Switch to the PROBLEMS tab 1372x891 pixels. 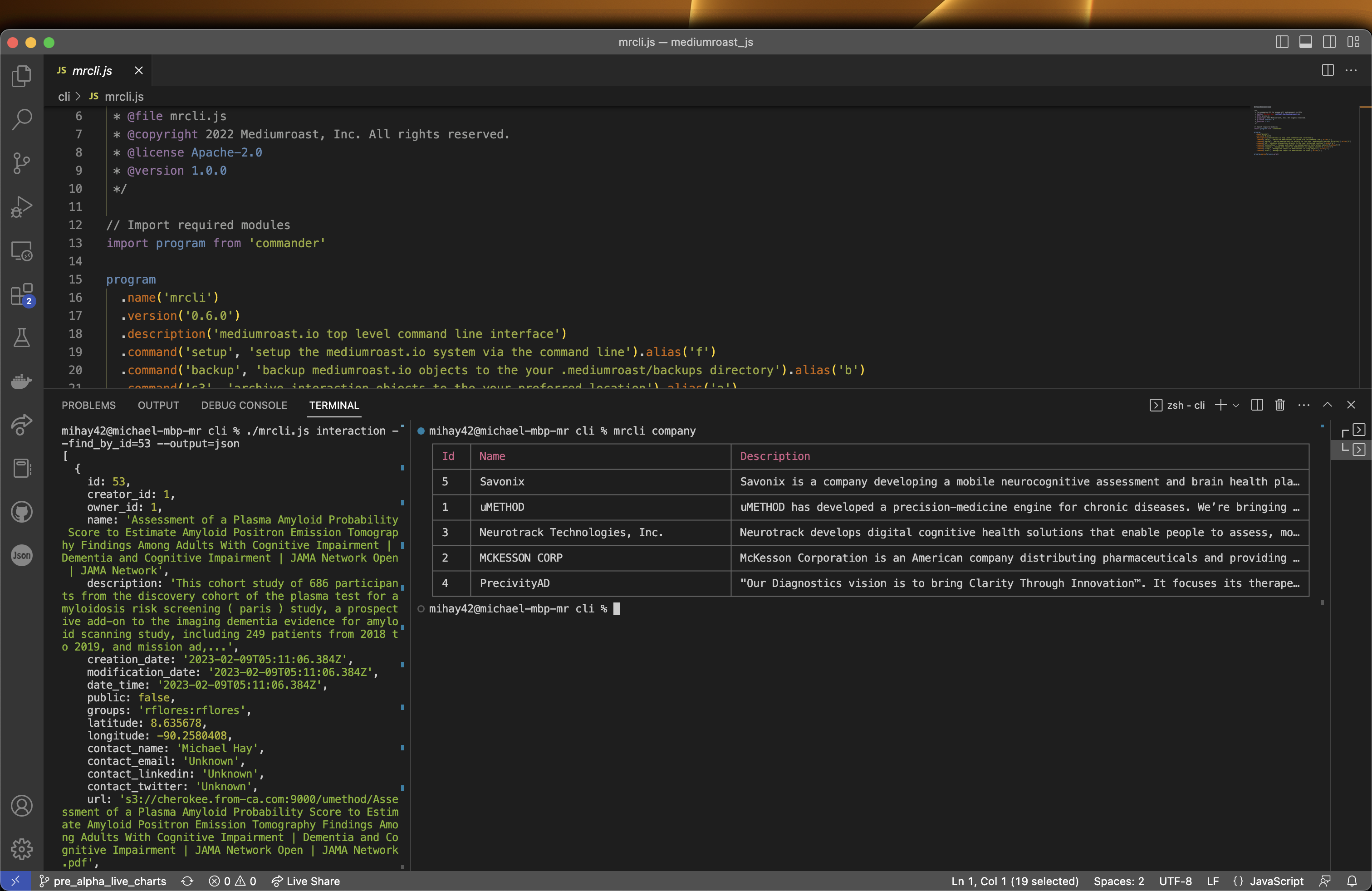tap(88, 405)
